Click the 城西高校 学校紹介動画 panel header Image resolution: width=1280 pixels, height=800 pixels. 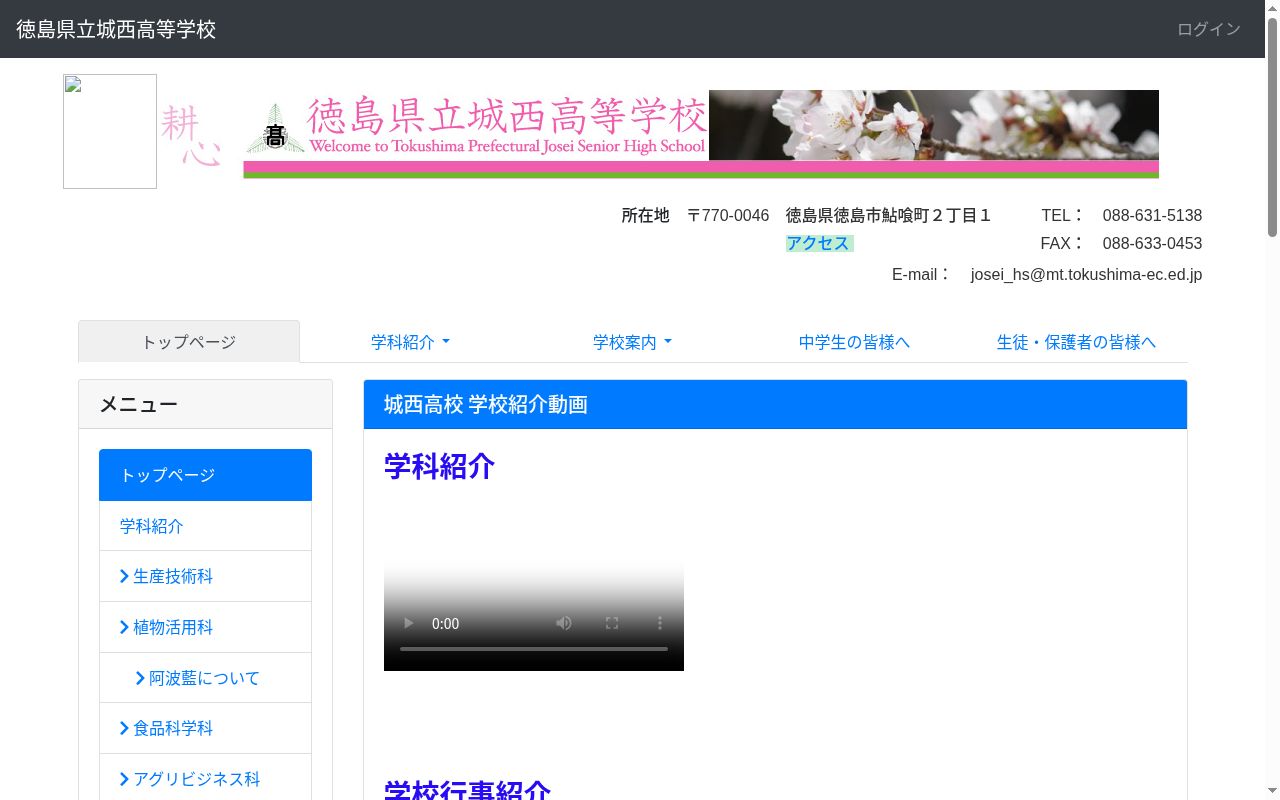coord(775,404)
